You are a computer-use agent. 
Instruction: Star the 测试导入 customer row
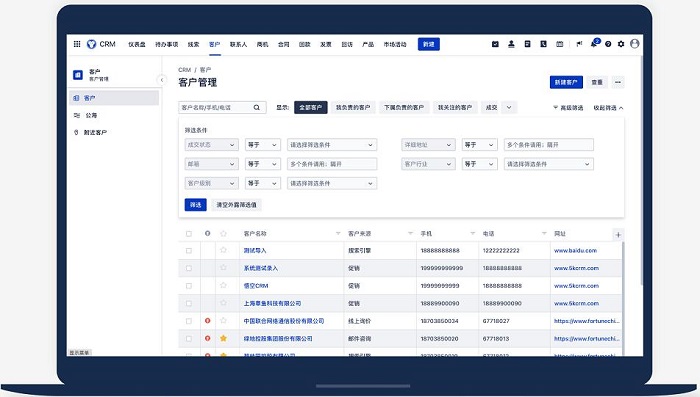click(223, 250)
